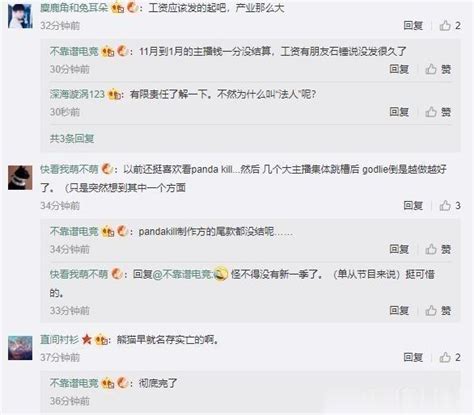This screenshot has height=415, width=474.
Task: Click thumbs-up on 不靠谱电竞's 11月到1月 reply
Action: pyautogui.click(x=438, y=69)
